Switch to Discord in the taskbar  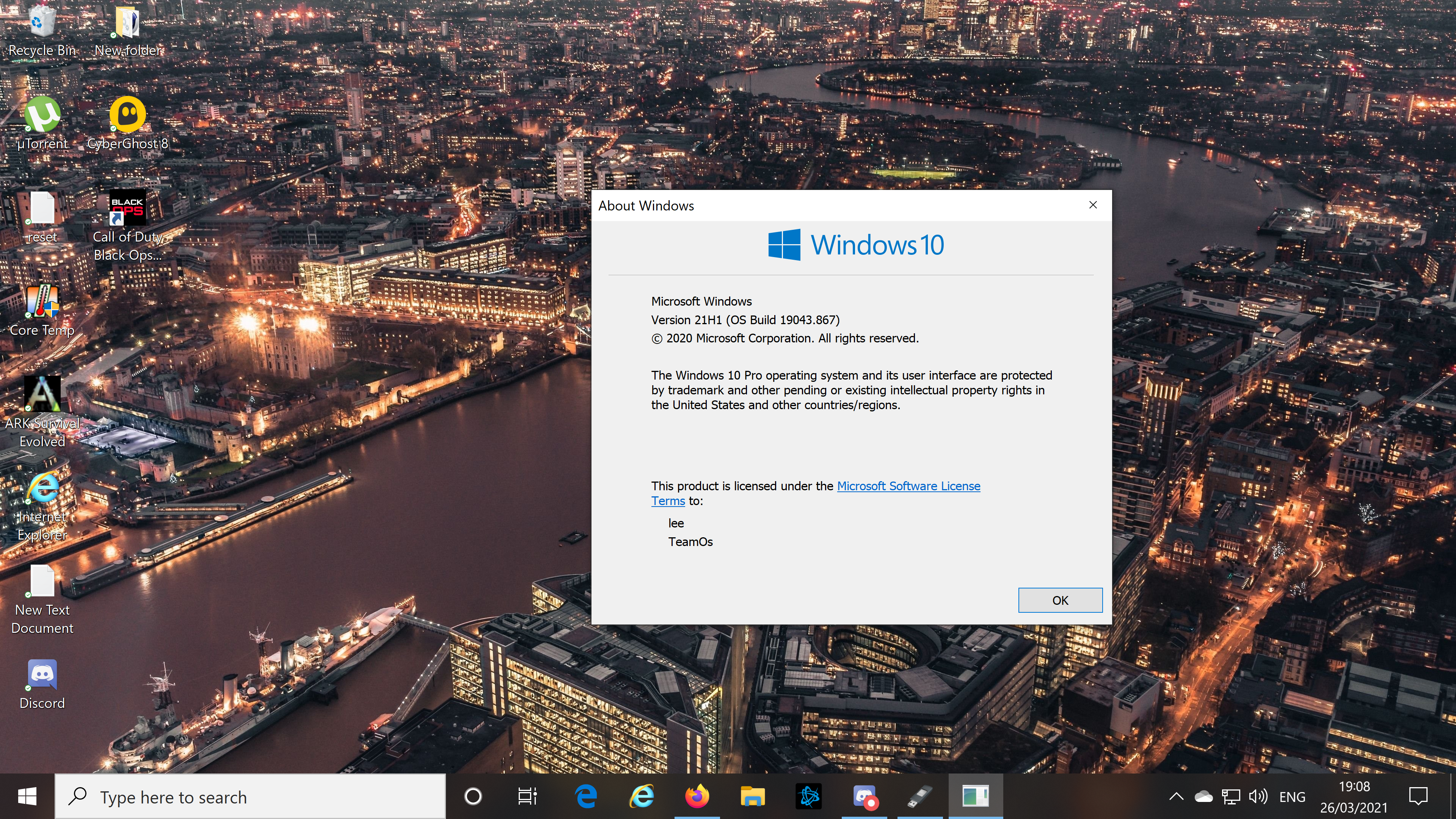point(864,796)
